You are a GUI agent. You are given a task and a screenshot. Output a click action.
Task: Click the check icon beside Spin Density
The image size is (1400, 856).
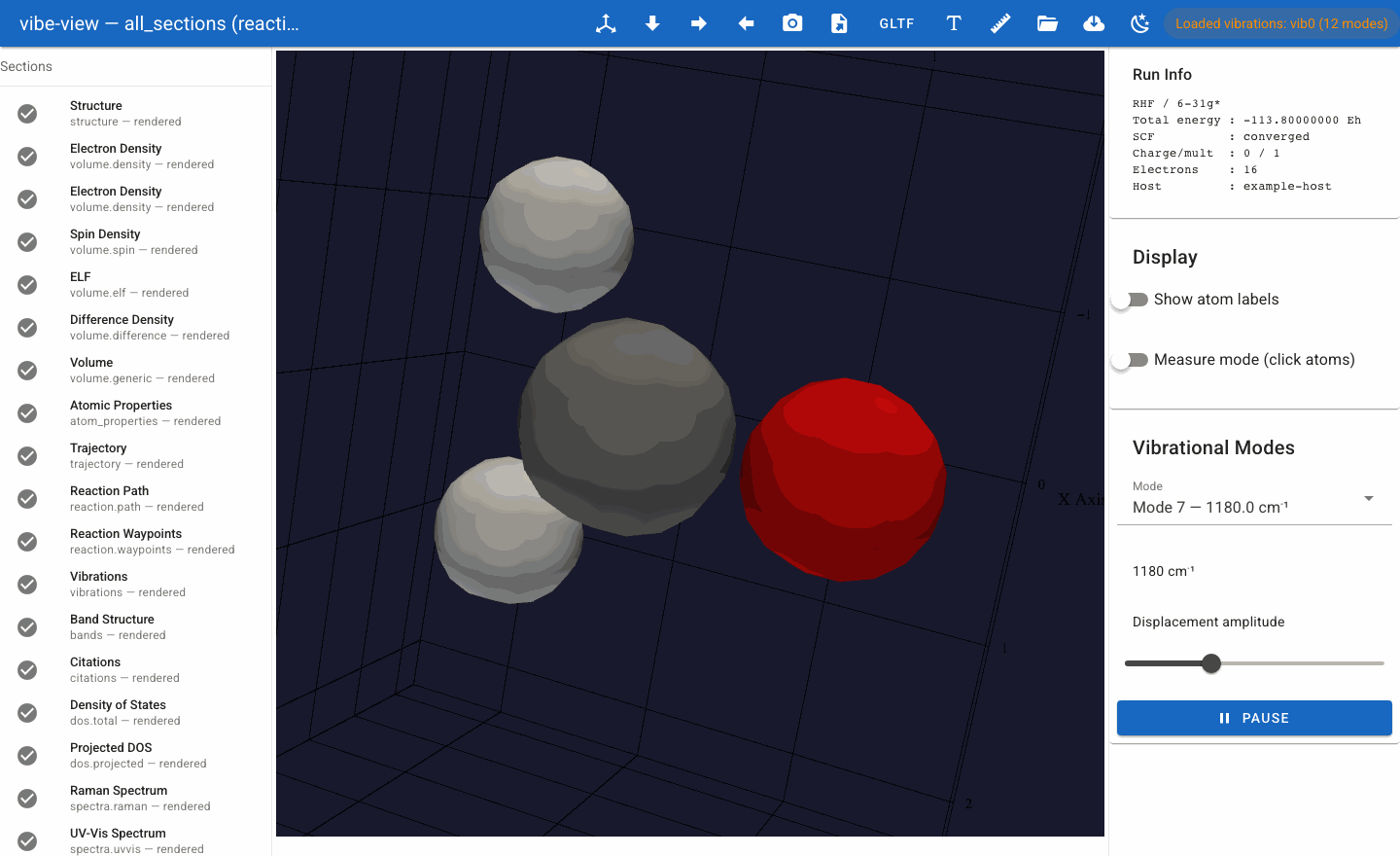tap(27, 242)
